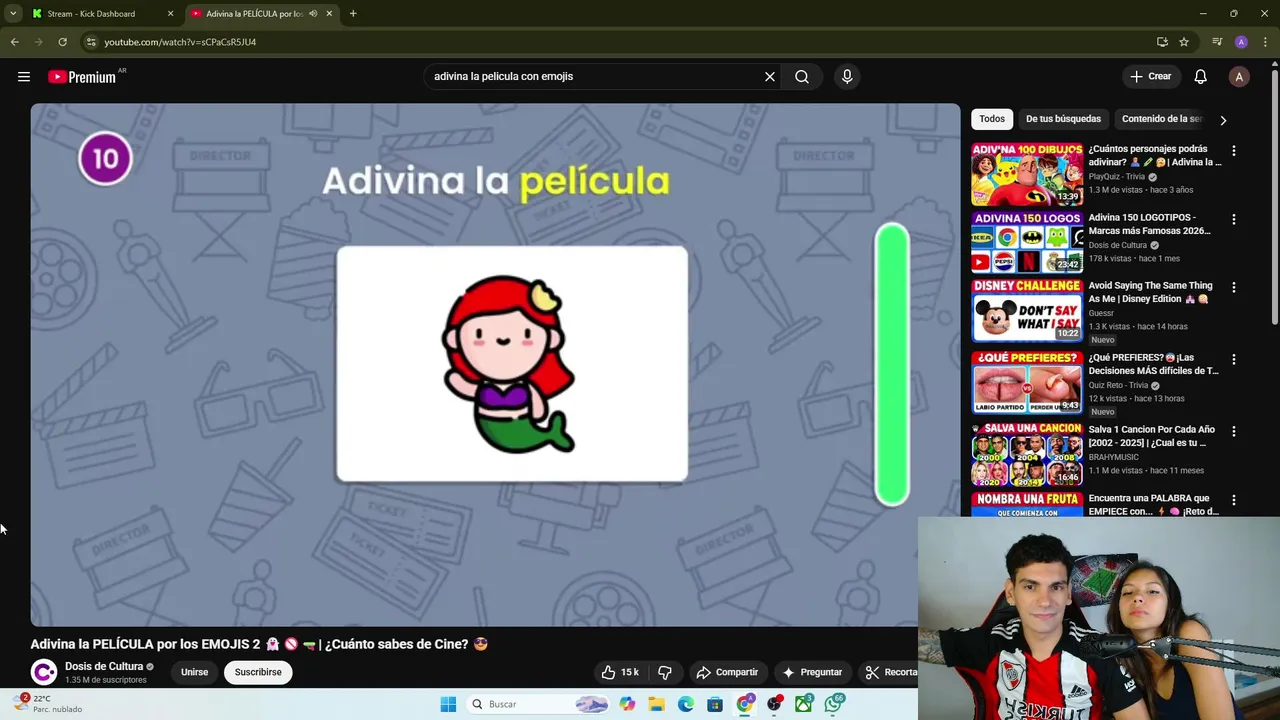Open options for 'Avoid Saying The Same Thing' video
1280x720 pixels.
(x=1234, y=287)
